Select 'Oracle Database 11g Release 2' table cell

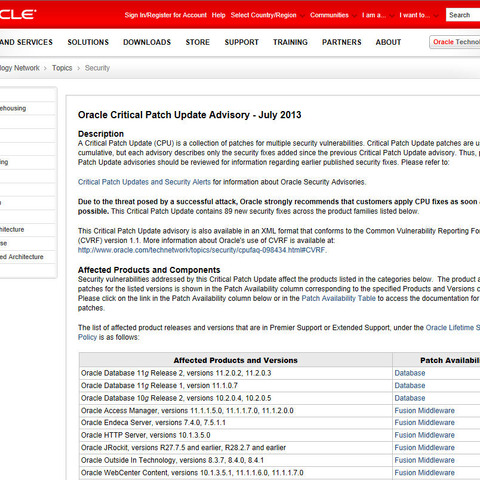(236, 373)
